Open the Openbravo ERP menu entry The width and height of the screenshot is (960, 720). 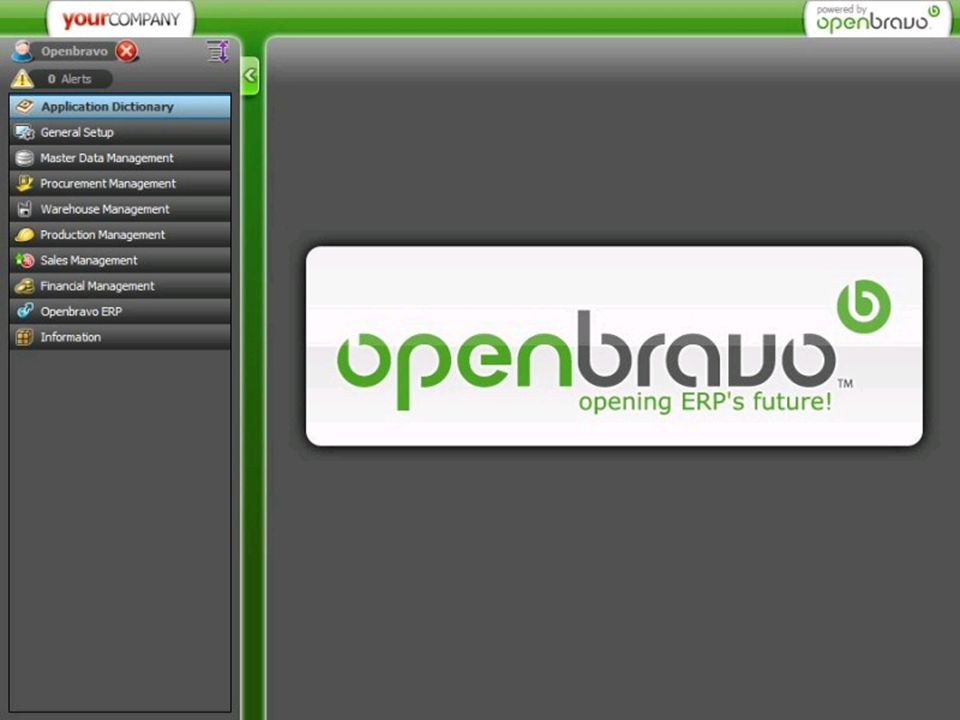[120, 312]
